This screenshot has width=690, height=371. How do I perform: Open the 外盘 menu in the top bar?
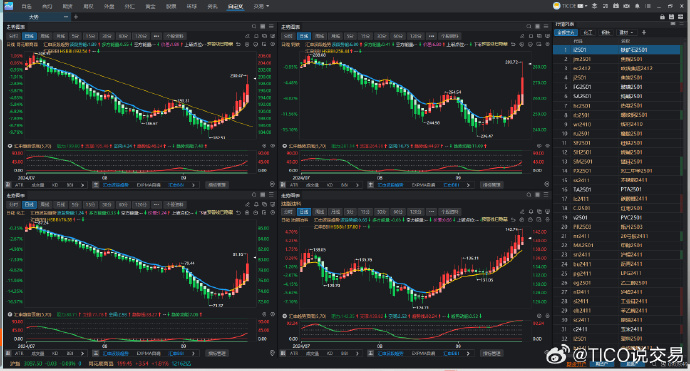(109, 6)
